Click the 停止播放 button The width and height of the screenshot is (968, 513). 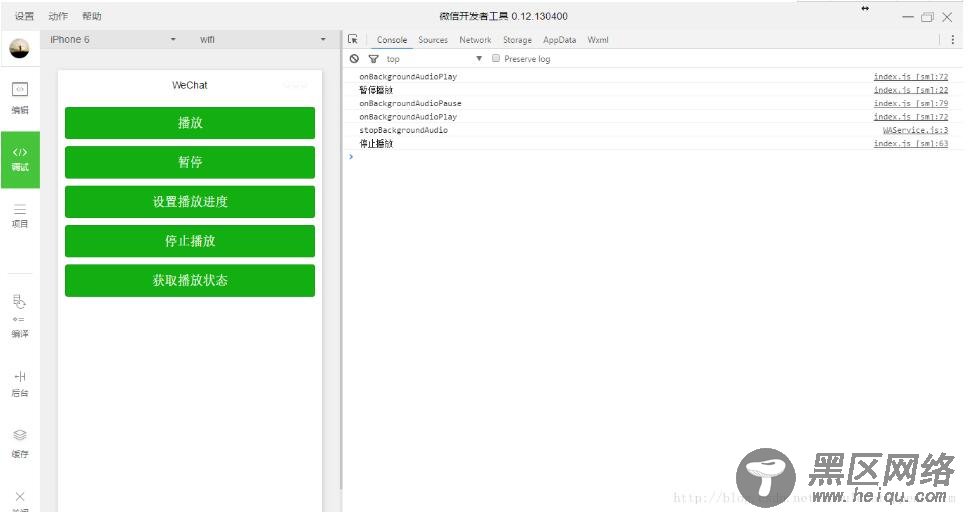(x=190, y=241)
